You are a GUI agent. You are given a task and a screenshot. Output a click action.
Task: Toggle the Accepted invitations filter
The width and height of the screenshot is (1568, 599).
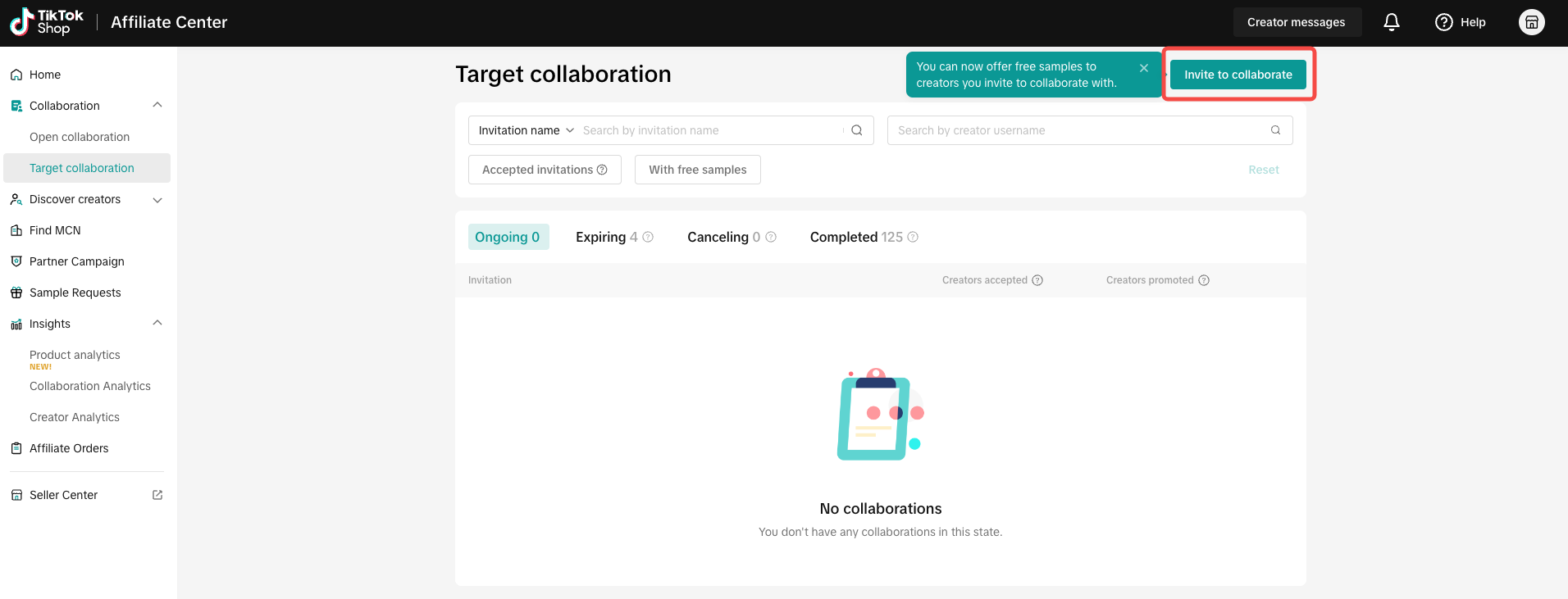545,170
